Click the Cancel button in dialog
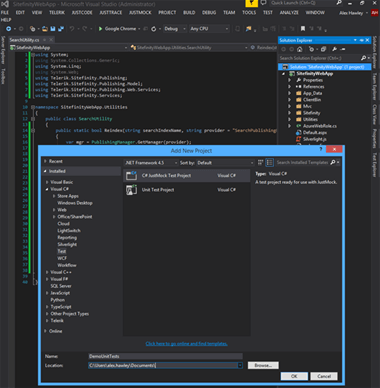 point(324,376)
